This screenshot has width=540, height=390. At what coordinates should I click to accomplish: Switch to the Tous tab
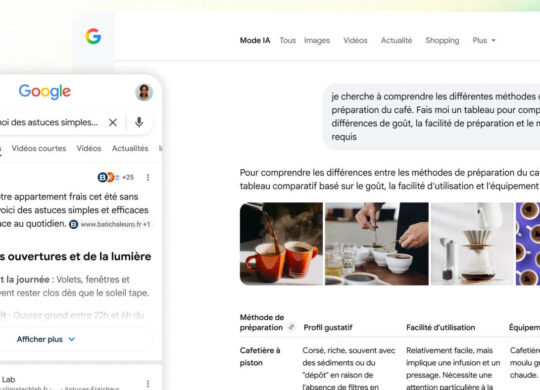pyautogui.click(x=288, y=40)
